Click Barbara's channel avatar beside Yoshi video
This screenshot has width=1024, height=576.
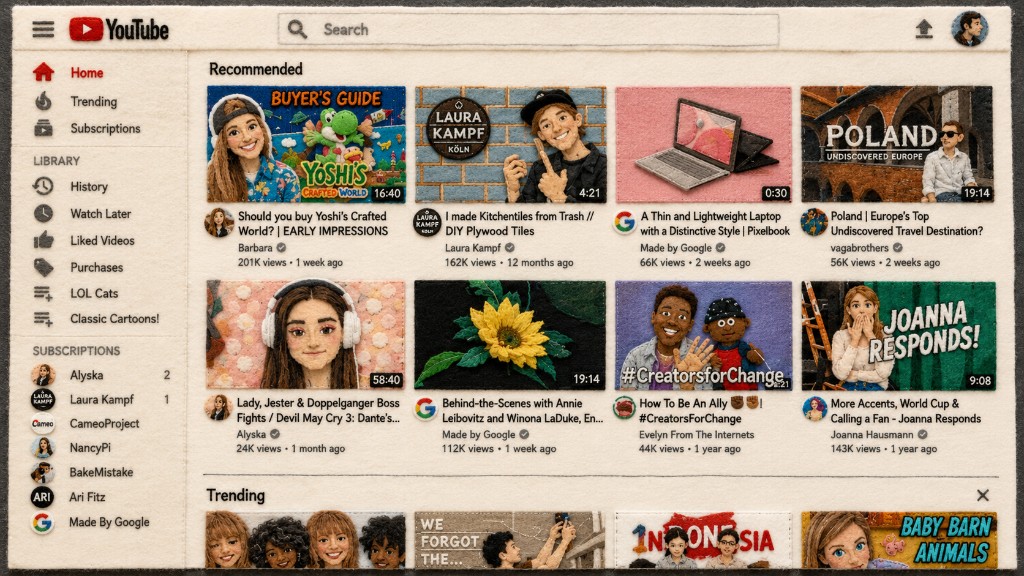pyautogui.click(x=219, y=223)
